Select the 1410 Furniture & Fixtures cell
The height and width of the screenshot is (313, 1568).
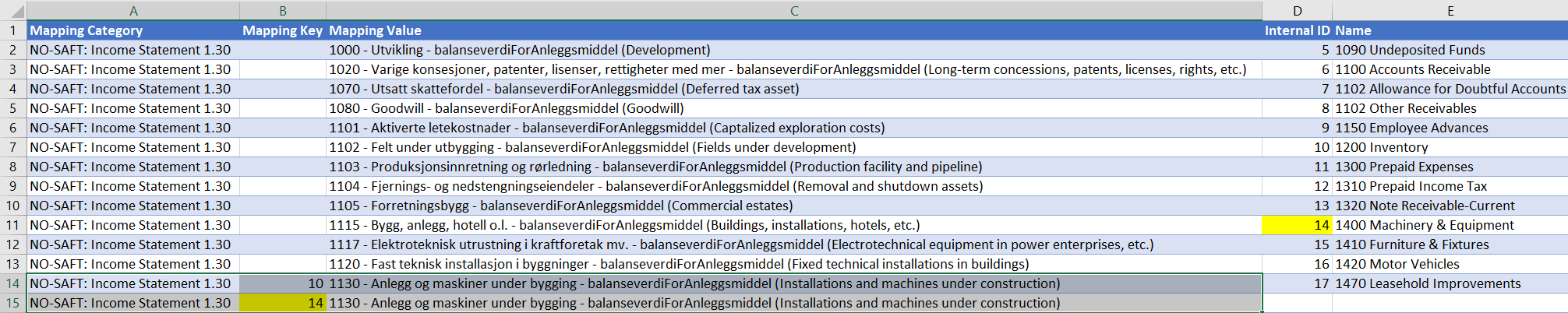pos(1450,244)
